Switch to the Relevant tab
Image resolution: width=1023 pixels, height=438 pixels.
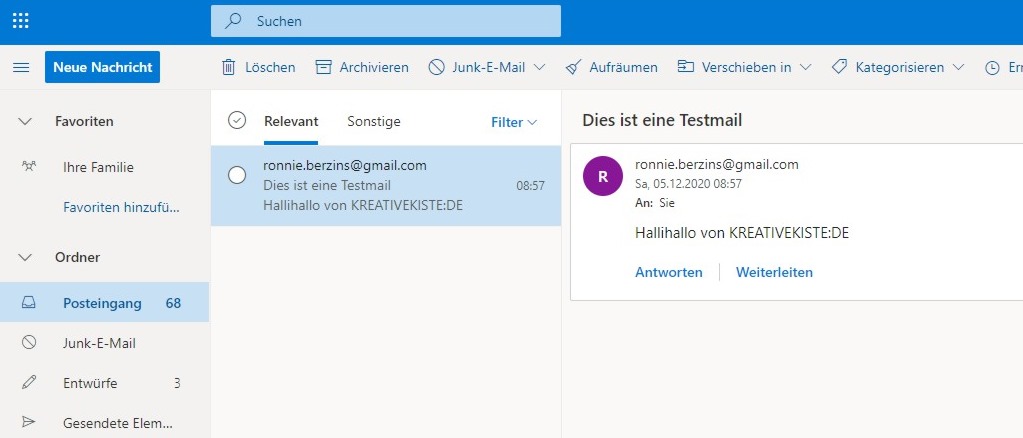tap(291, 121)
